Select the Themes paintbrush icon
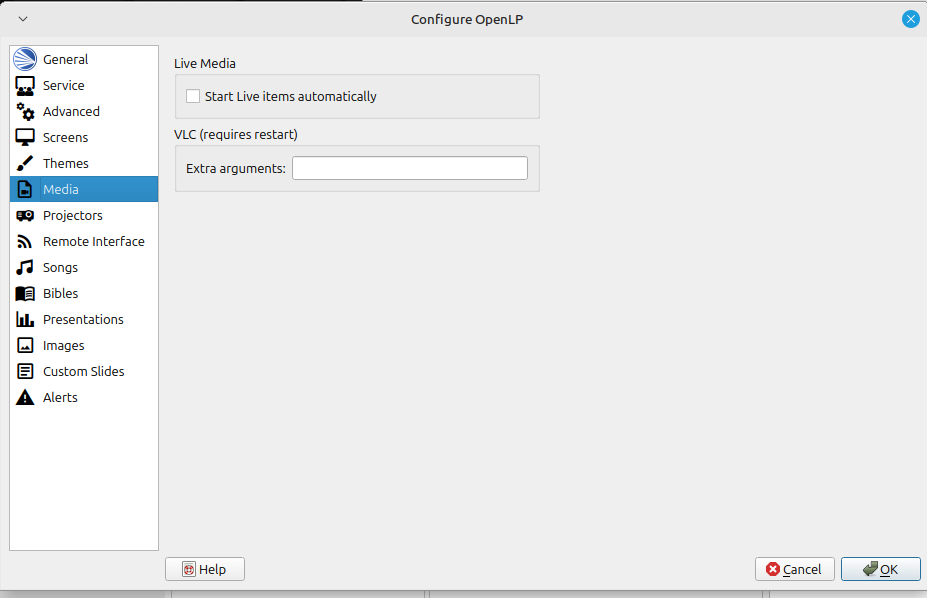The width and height of the screenshot is (927, 598). coord(25,163)
